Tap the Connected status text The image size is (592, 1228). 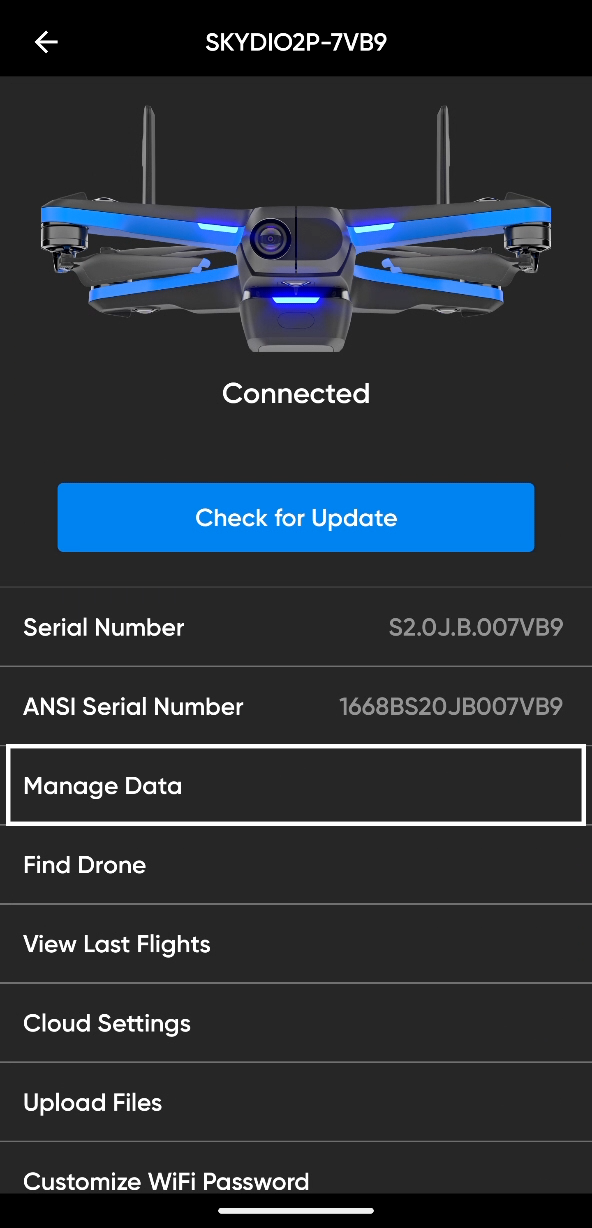pos(296,393)
